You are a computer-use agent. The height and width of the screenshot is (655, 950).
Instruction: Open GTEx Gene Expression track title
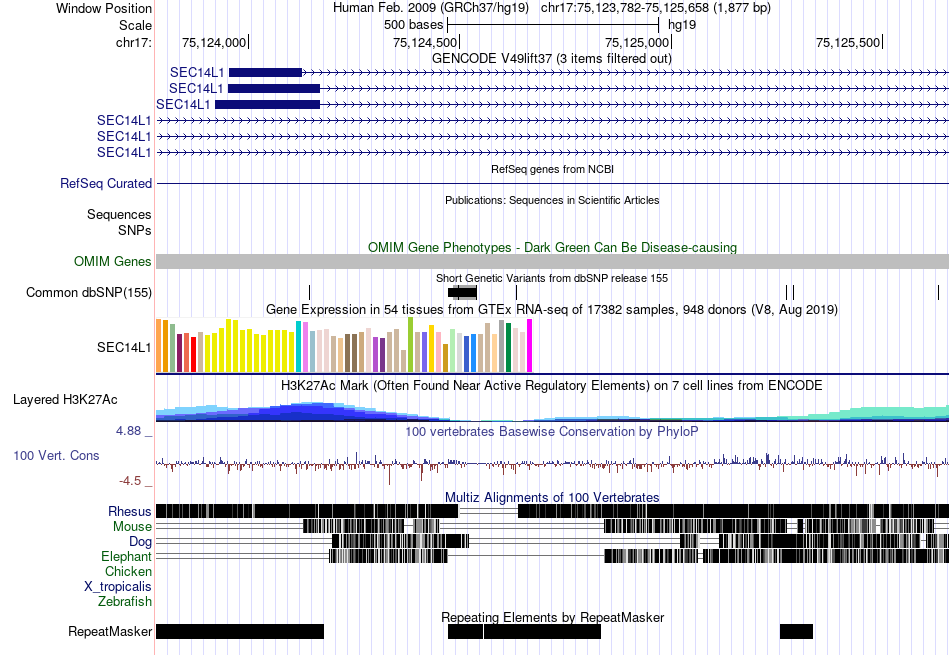click(x=552, y=310)
